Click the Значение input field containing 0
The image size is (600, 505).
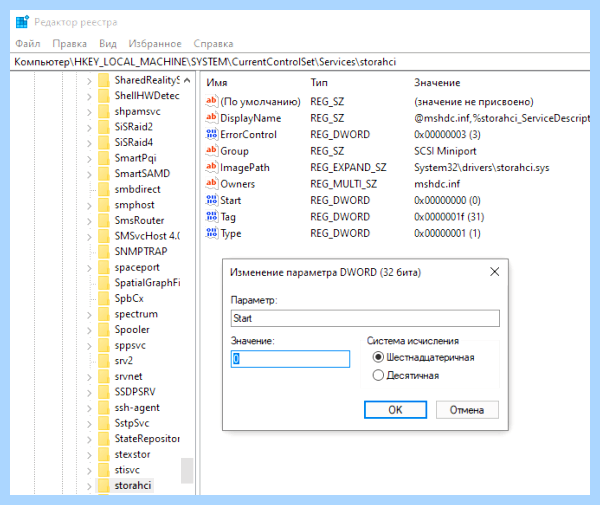click(290, 359)
